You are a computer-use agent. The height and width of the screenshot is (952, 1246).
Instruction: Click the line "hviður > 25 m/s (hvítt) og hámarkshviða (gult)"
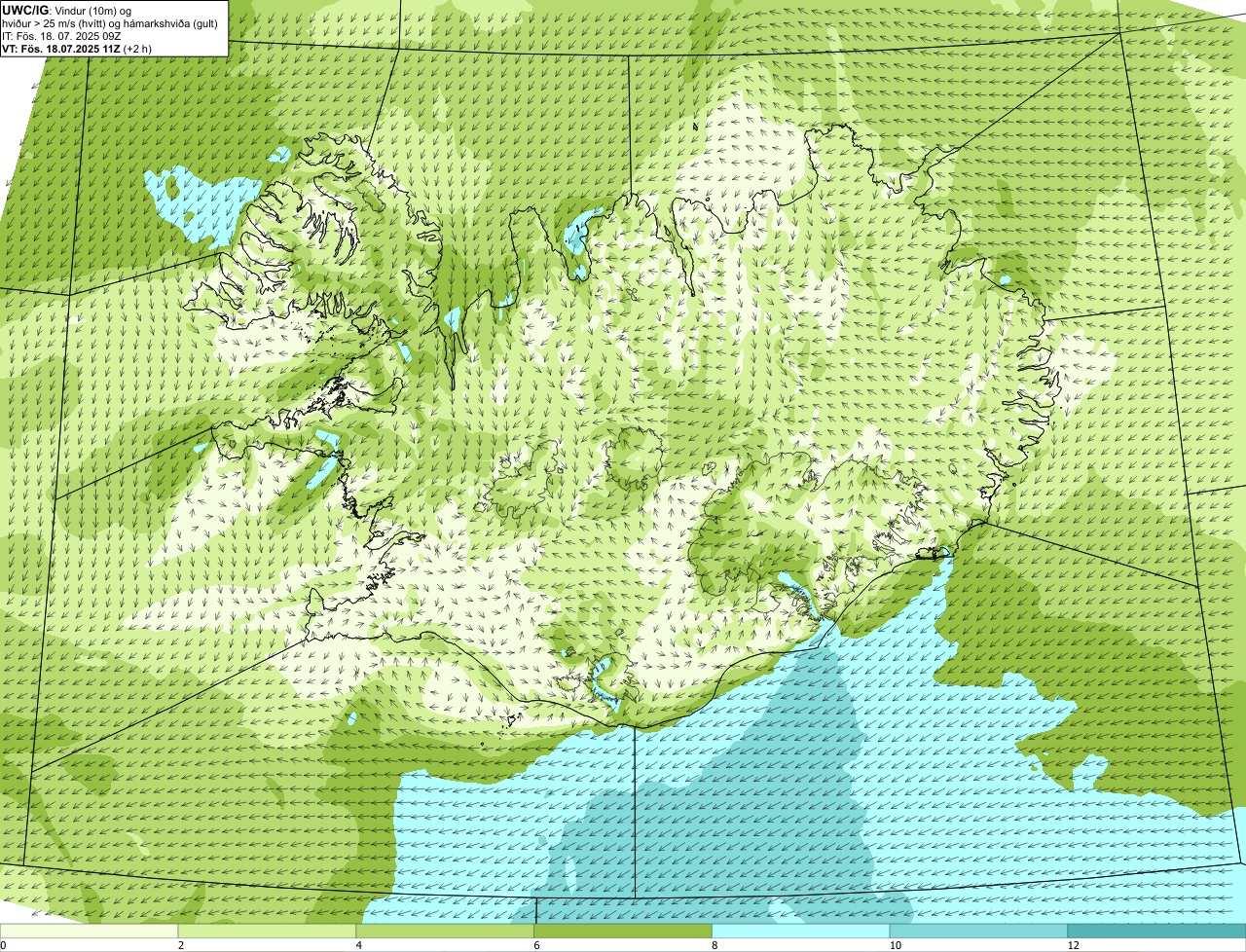coord(111,22)
